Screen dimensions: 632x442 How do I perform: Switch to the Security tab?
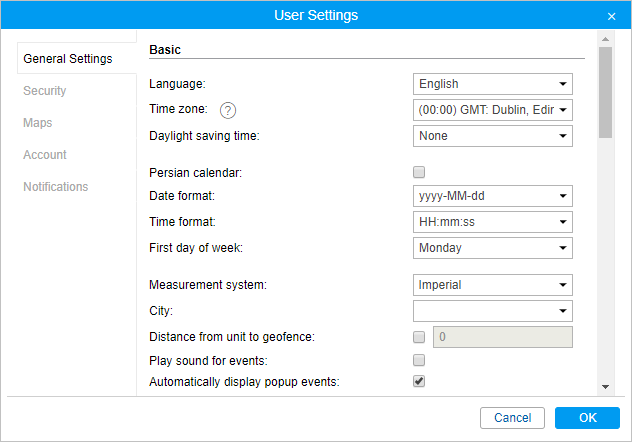[x=44, y=91]
